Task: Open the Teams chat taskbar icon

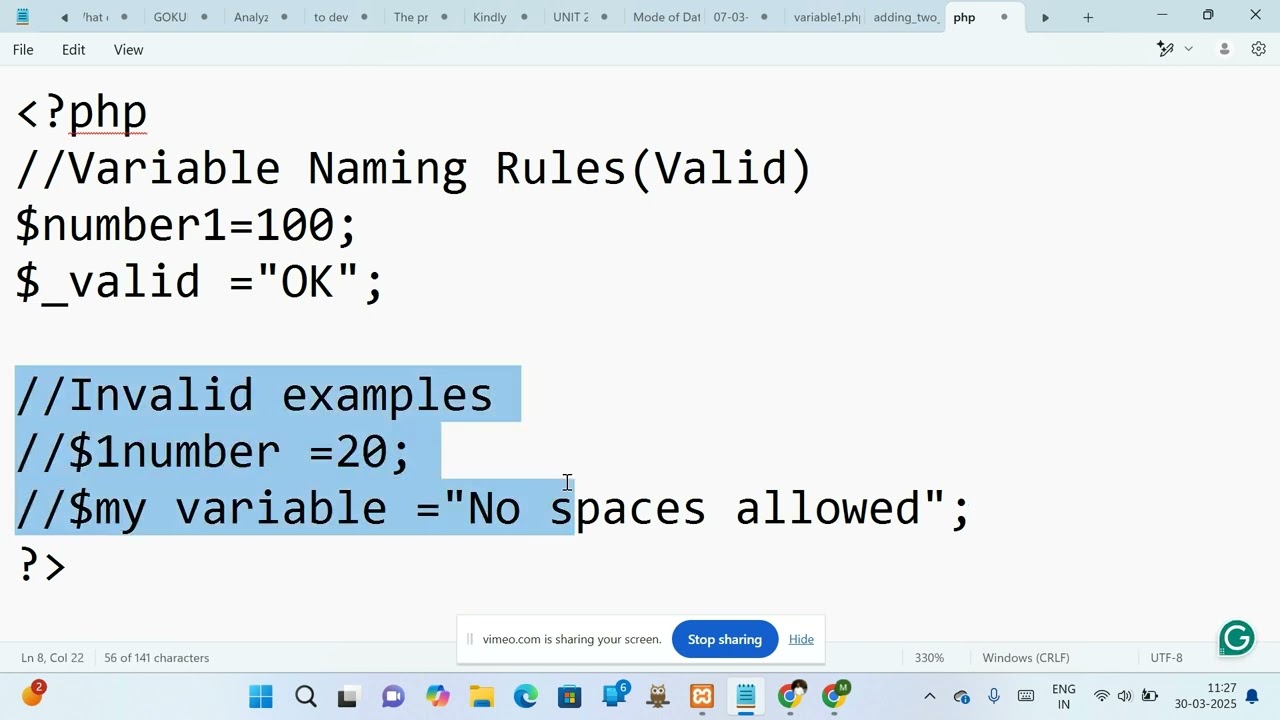Action: [393, 696]
